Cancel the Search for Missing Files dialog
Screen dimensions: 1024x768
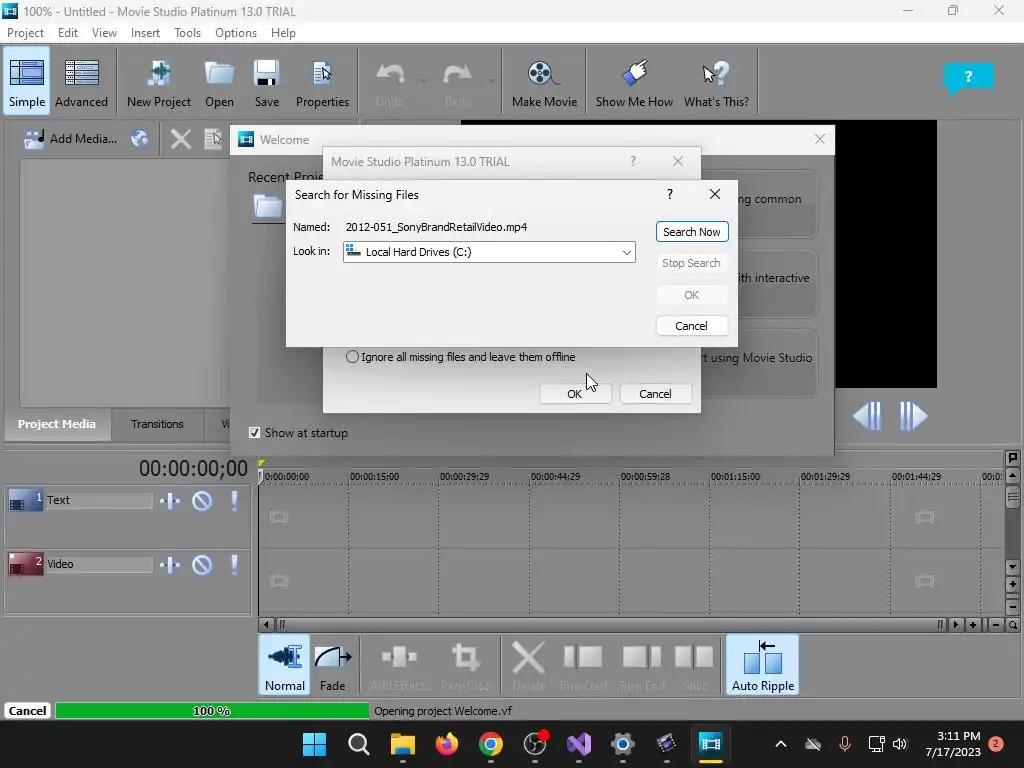click(692, 326)
